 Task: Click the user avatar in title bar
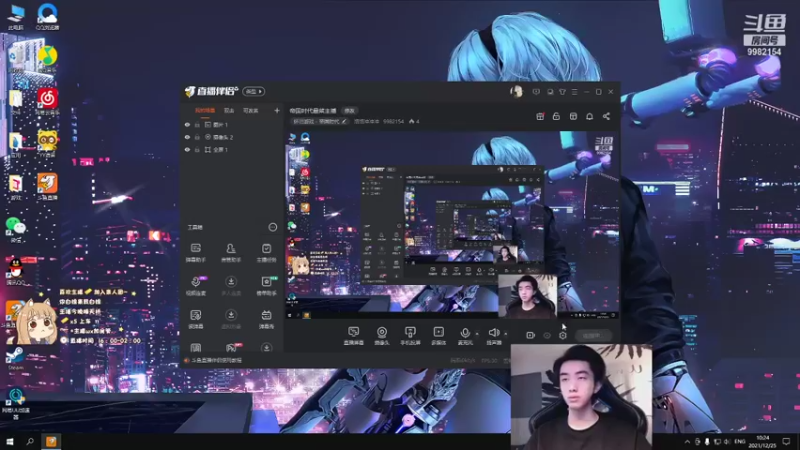click(516, 92)
